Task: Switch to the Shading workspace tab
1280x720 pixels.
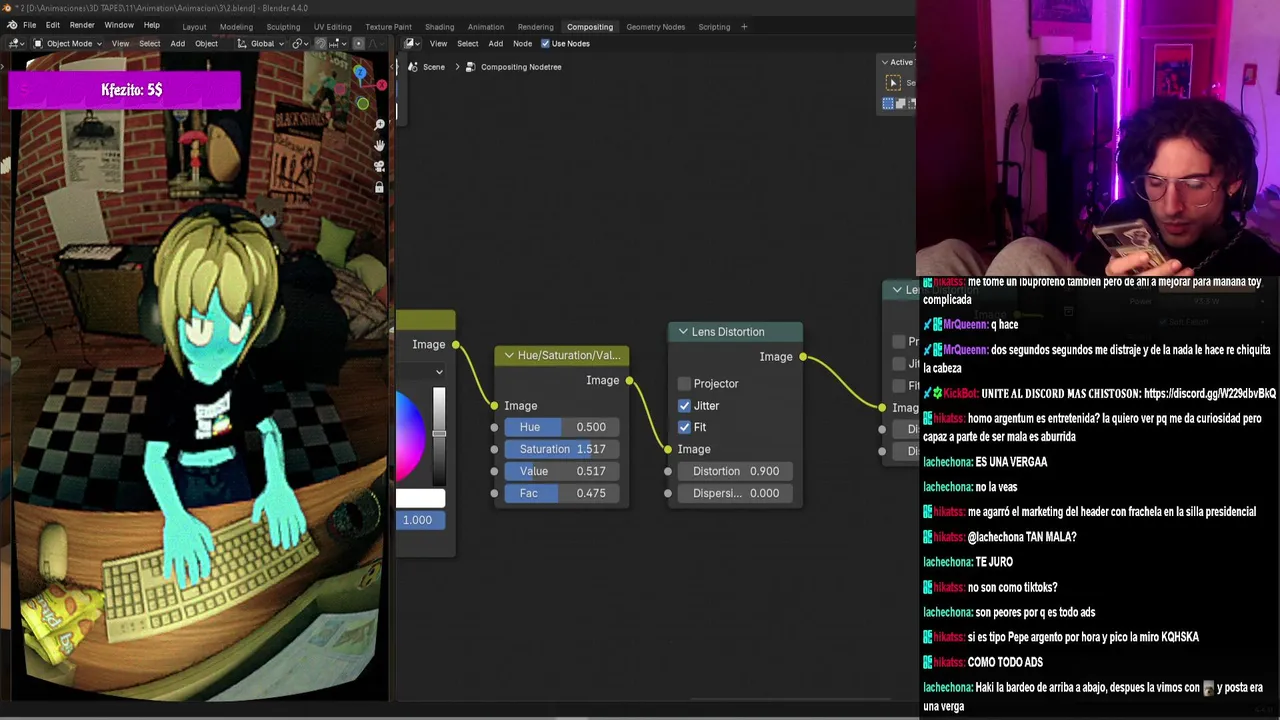Action: [x=439, y=27]
